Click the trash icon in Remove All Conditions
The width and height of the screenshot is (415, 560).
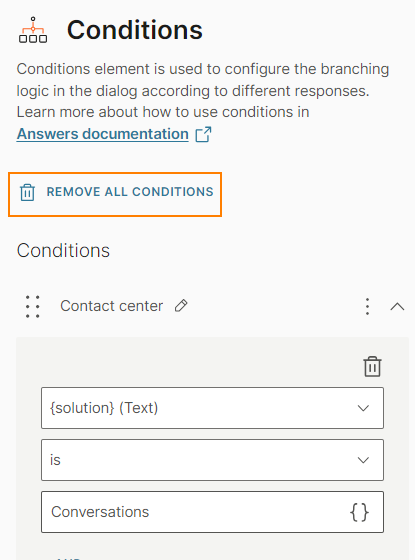(27, 192)
